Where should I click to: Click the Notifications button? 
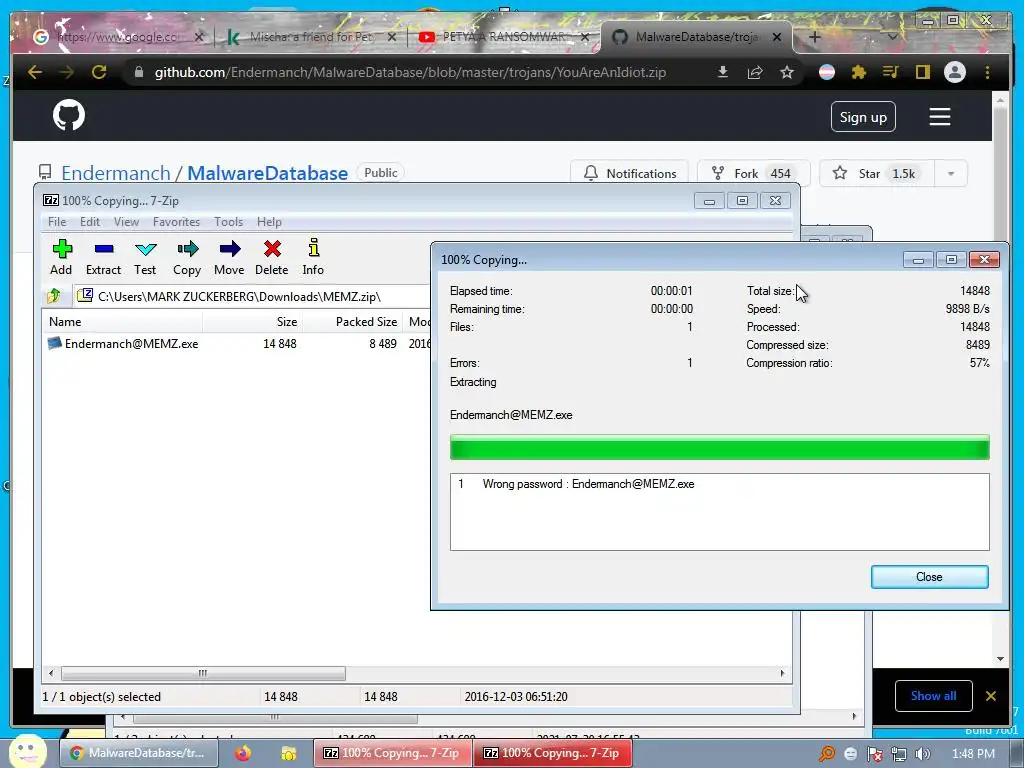(630, 174)
